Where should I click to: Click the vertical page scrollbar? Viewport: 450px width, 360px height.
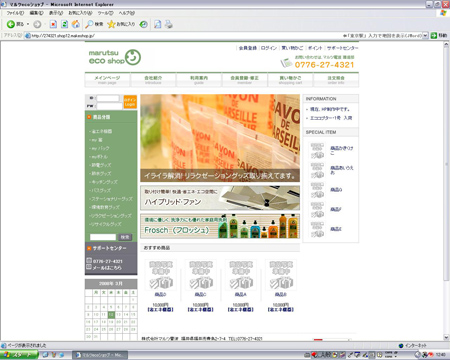pyautogui.click(x=446, y=191)
